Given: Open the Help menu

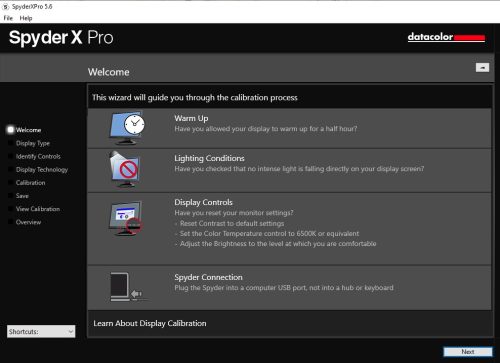Looking at the screenshot, I should 26,18.
